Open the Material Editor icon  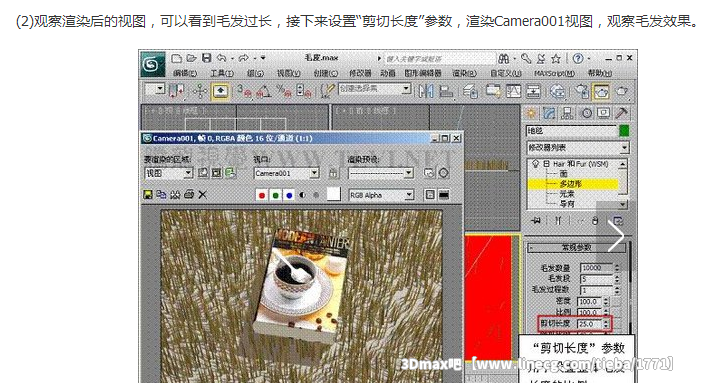[557, 91]
